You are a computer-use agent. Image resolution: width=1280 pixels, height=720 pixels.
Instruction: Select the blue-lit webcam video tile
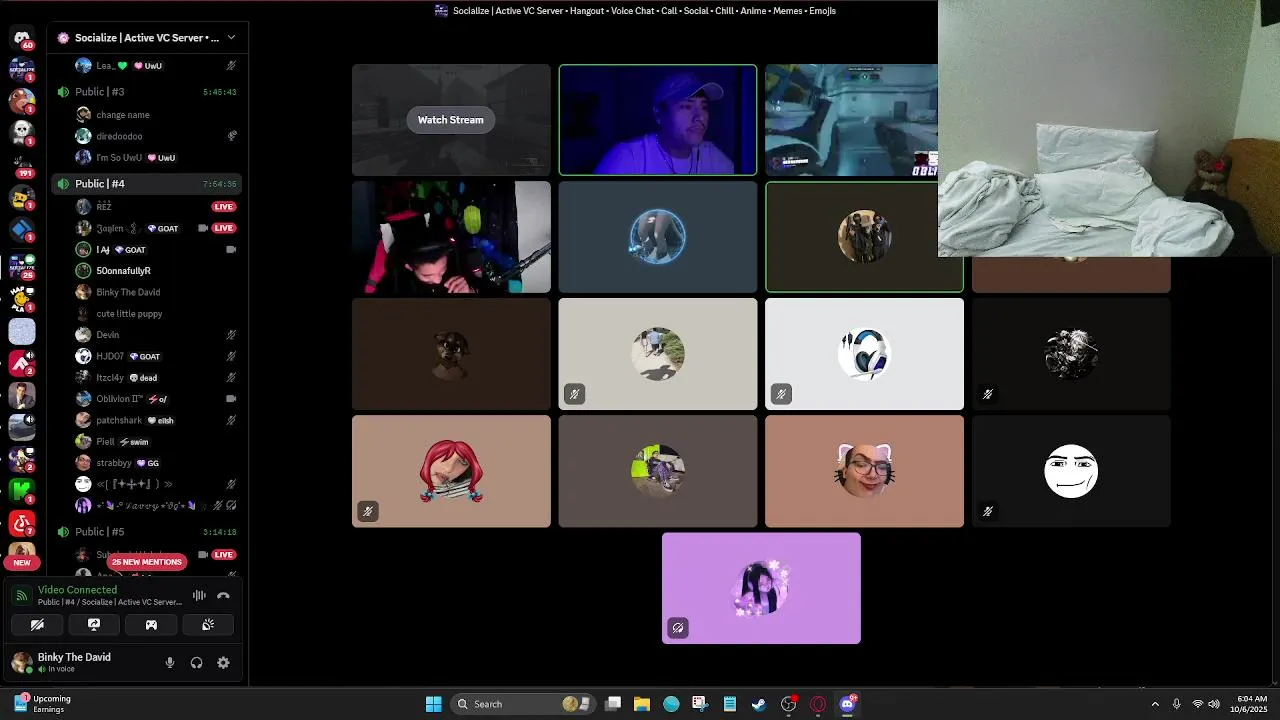coord(658,120)
